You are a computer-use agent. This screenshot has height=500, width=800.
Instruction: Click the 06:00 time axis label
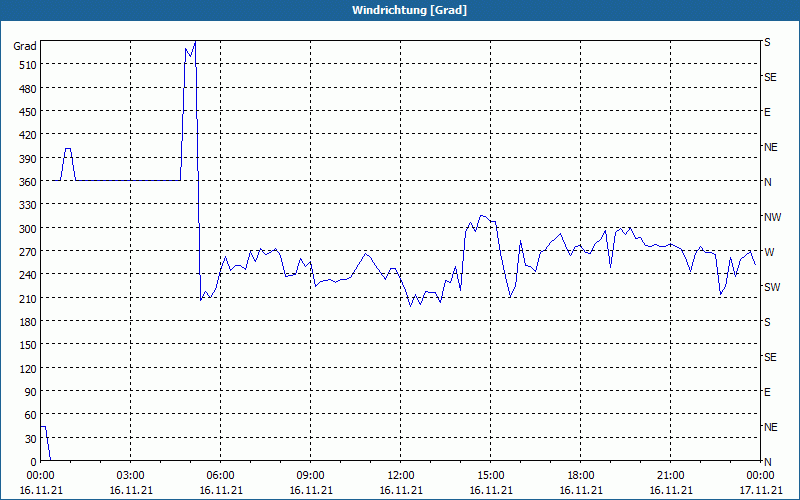(x=220, y=476)
